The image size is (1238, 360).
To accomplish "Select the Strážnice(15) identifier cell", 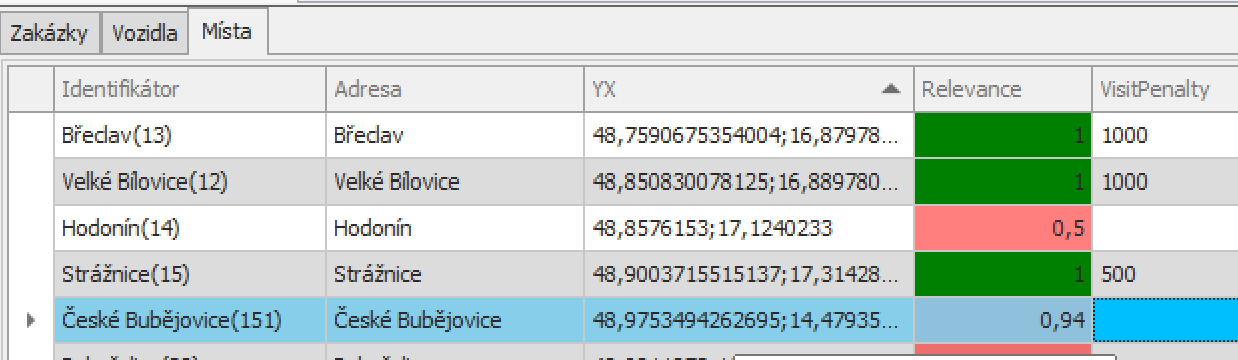I will pos(189,274).
